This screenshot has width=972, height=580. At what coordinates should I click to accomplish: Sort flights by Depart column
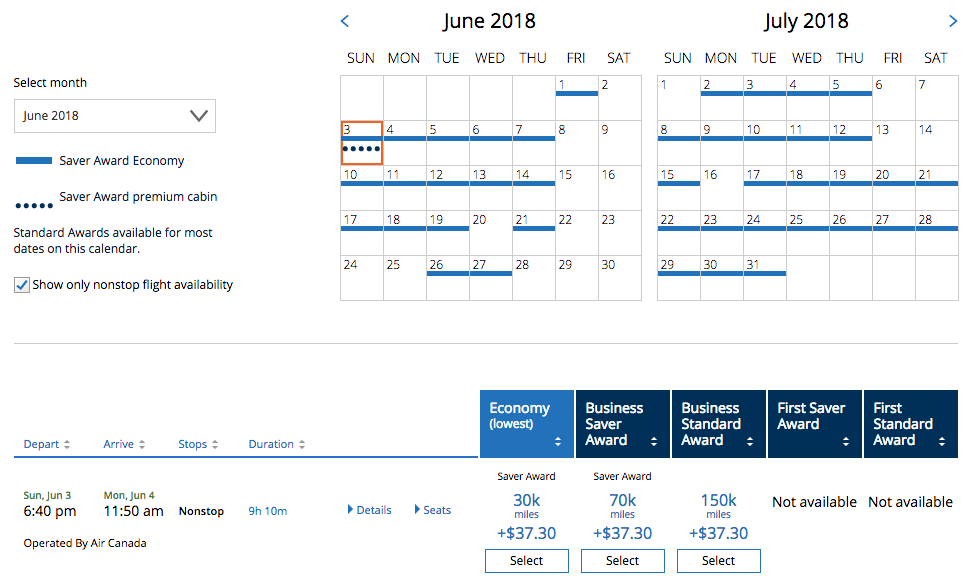[x=47, y=444]
